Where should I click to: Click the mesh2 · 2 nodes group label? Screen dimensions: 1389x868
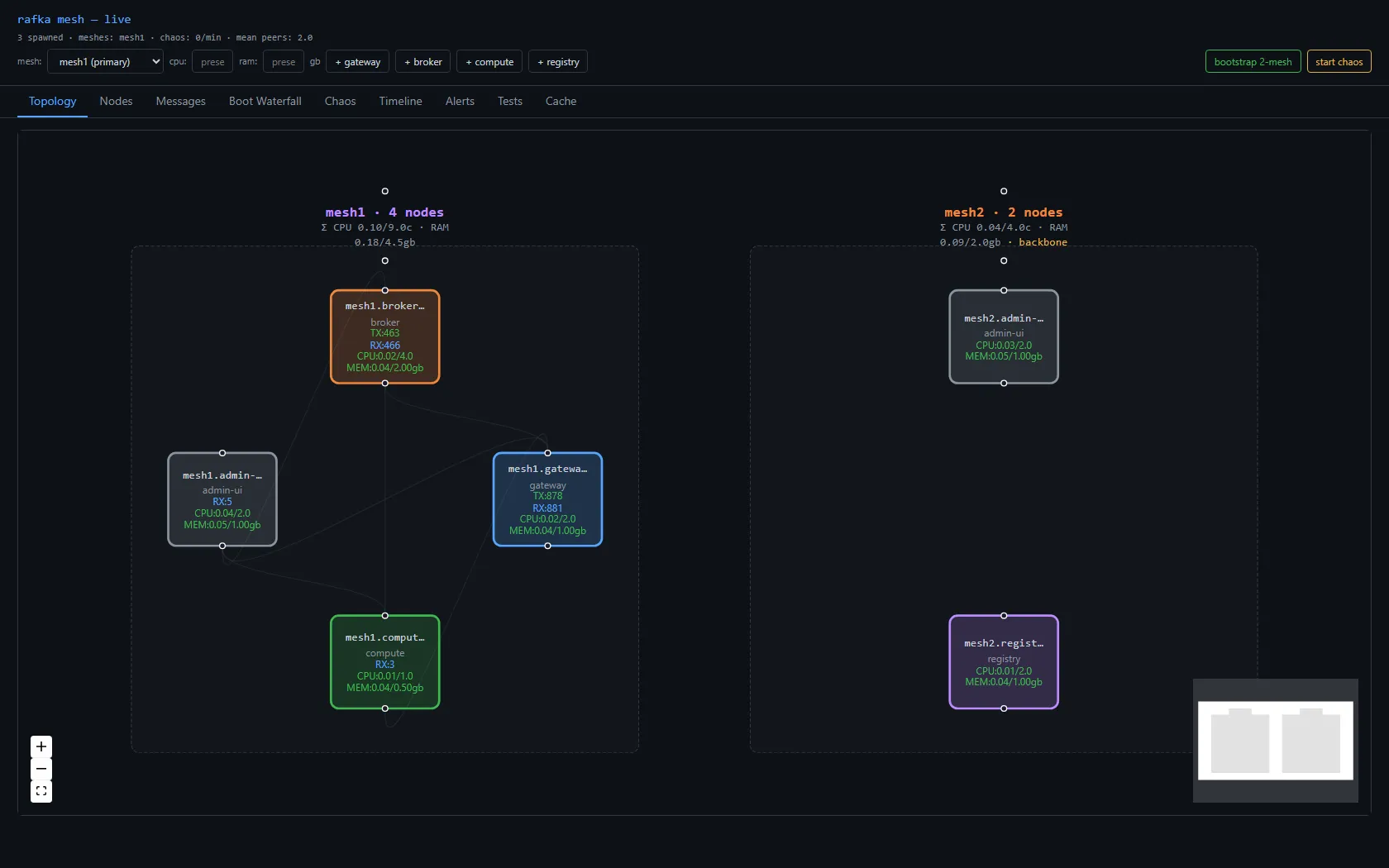click(1004, 212)
